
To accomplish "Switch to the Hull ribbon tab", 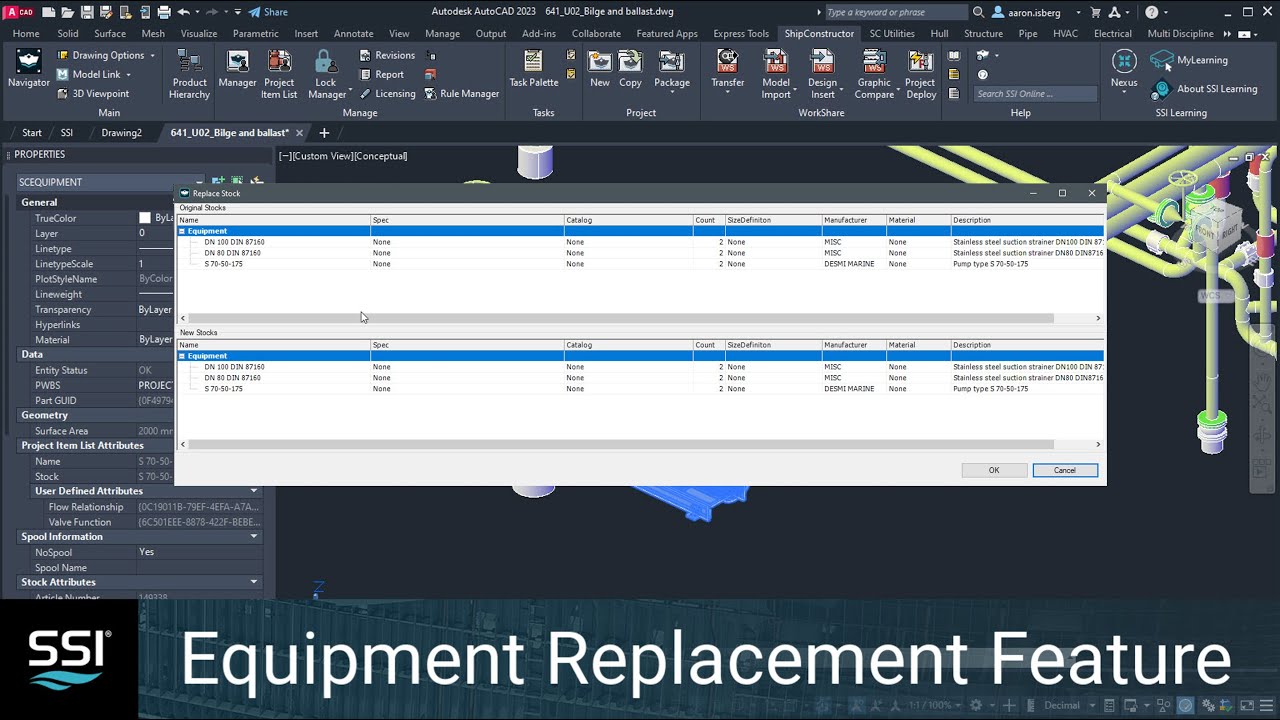I will [939, 33].
